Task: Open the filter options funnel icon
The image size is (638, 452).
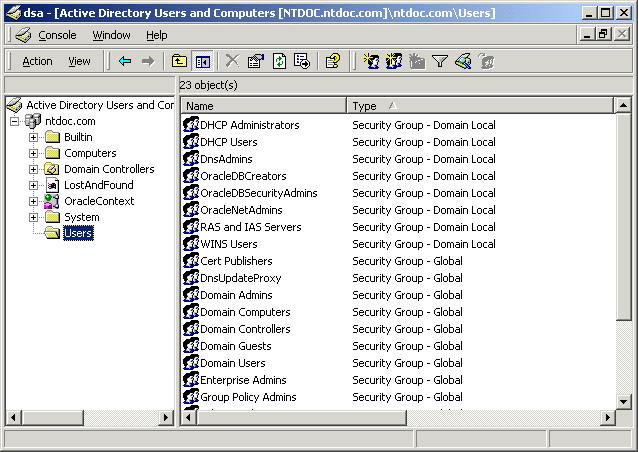Action: [440, 61]
